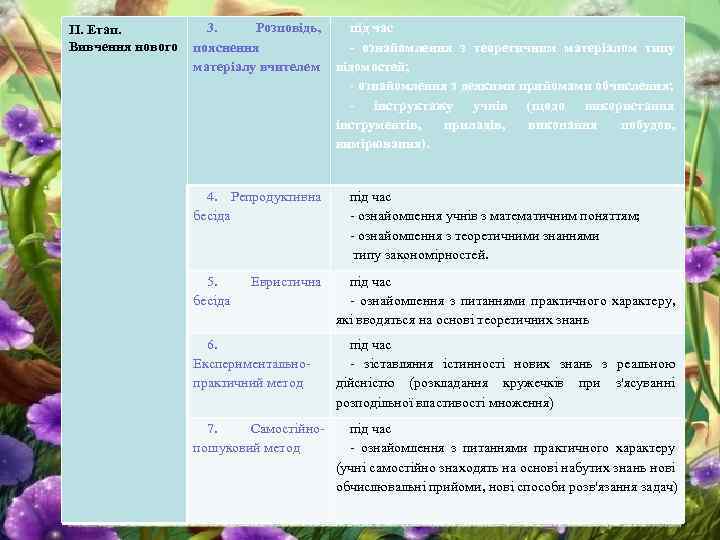The image size is (720, 540).
Task: Click the words 'матеріалу вчителем'
Action: 256,67
